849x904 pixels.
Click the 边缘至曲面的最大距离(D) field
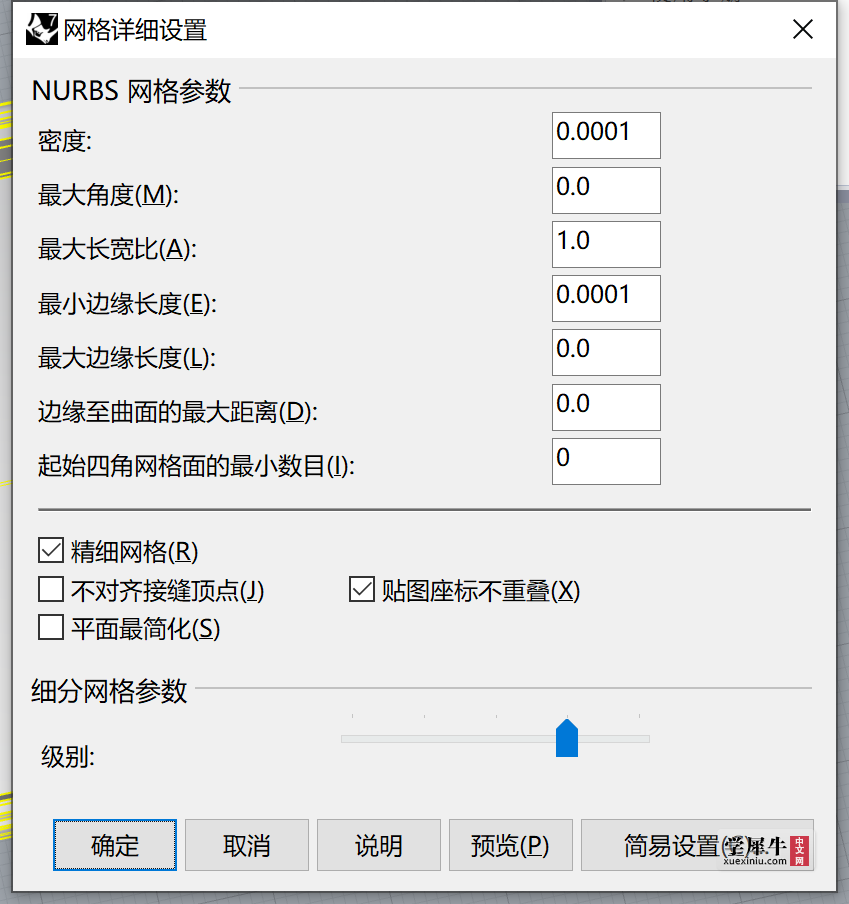tap(606, 407)
